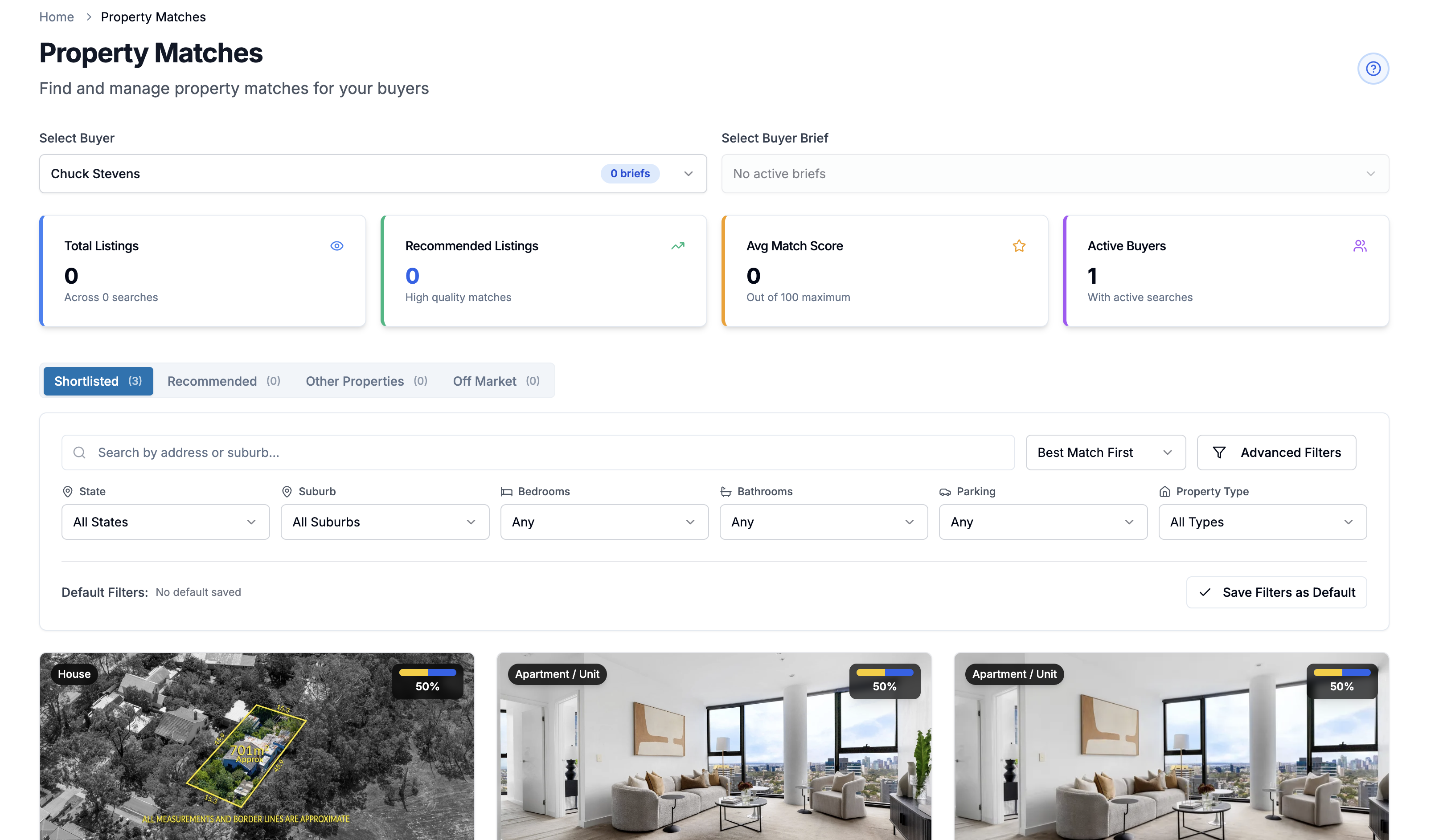
Task: Expand the Bedrooms Any dropdown
Action: [x=604, y=522]
